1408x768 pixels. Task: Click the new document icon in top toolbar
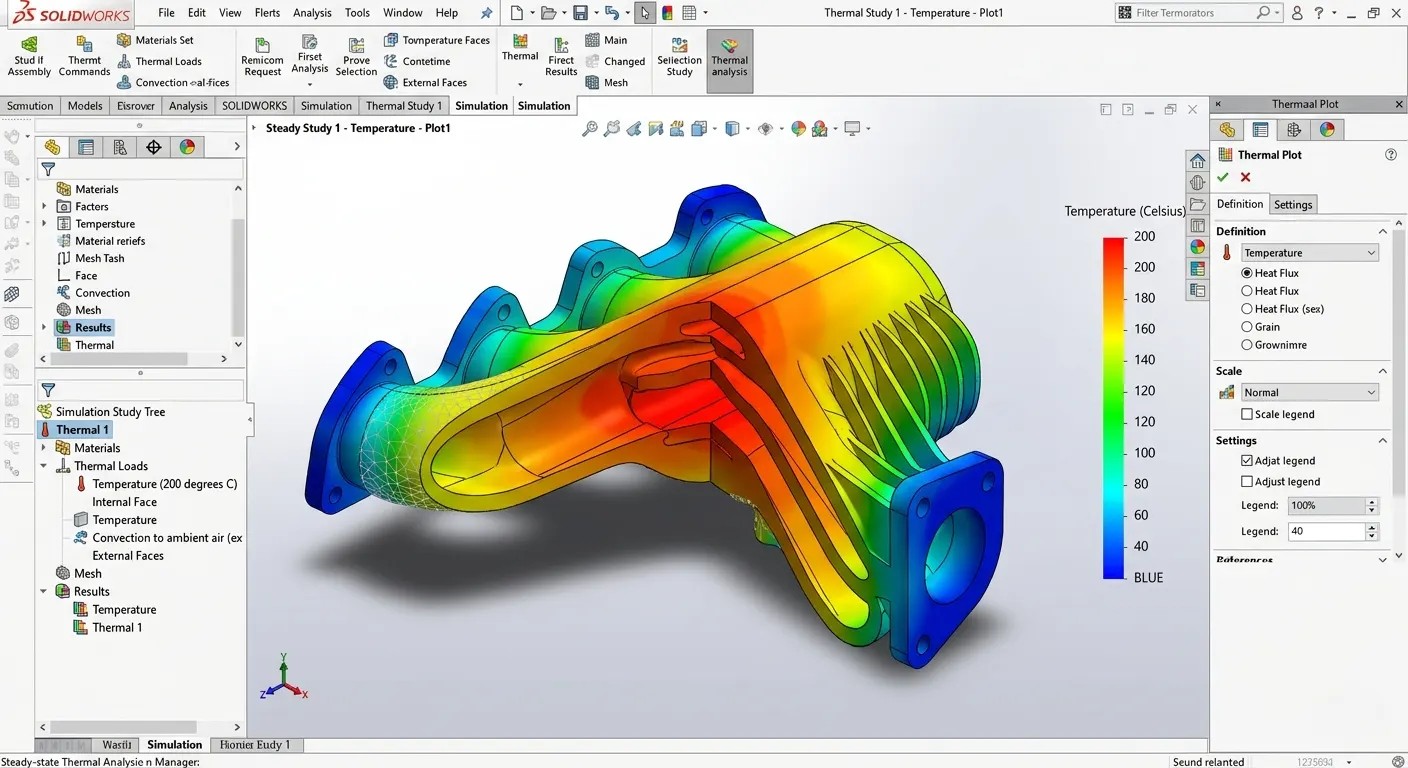tap(516, 13)
